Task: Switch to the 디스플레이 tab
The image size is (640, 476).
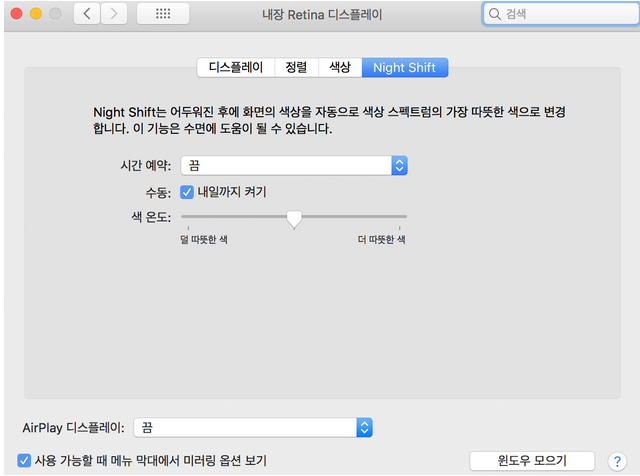Action: coord(236,67)
